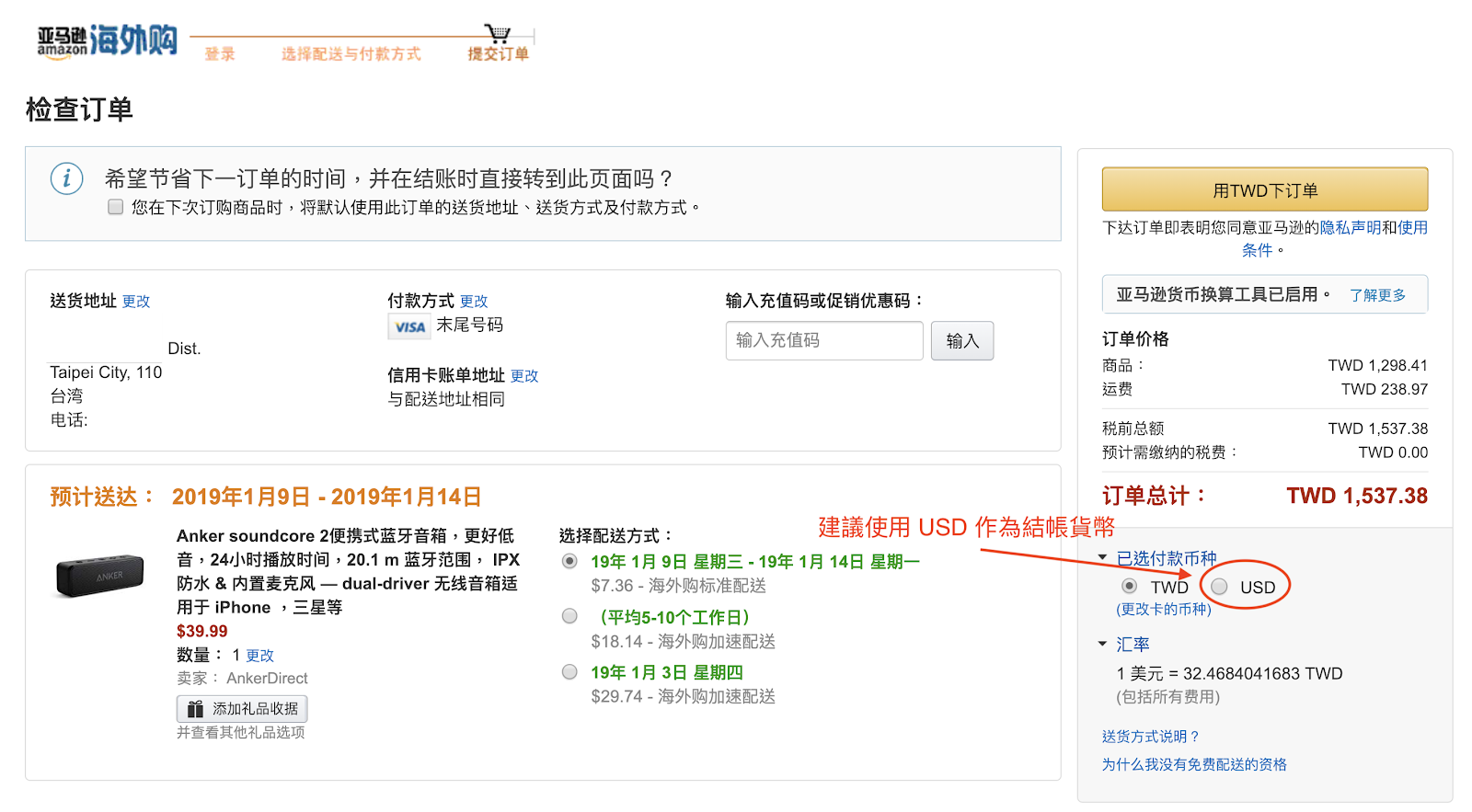1472x812 pixels.
Task: Click the VISA card icon
Action: pos(409,326)
